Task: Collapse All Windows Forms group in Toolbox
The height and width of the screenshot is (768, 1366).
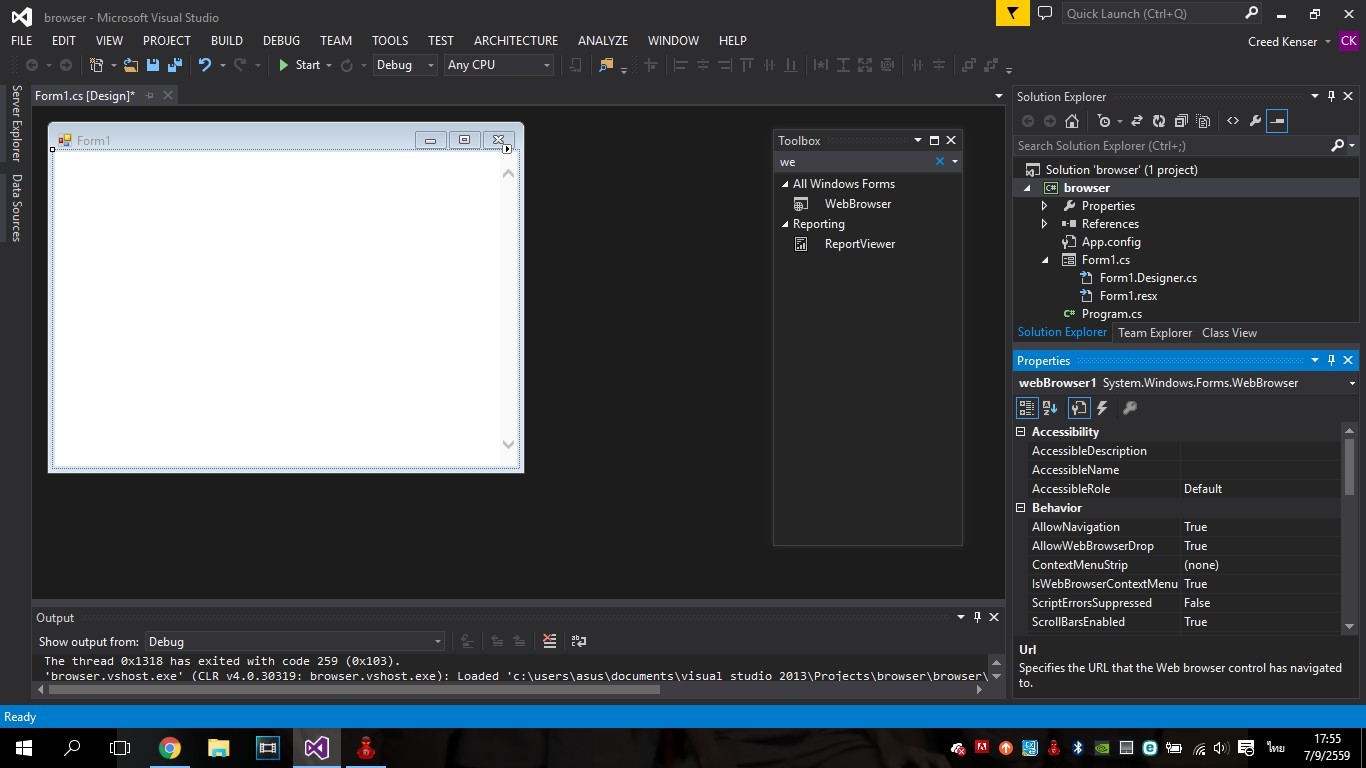Action: 785,184
